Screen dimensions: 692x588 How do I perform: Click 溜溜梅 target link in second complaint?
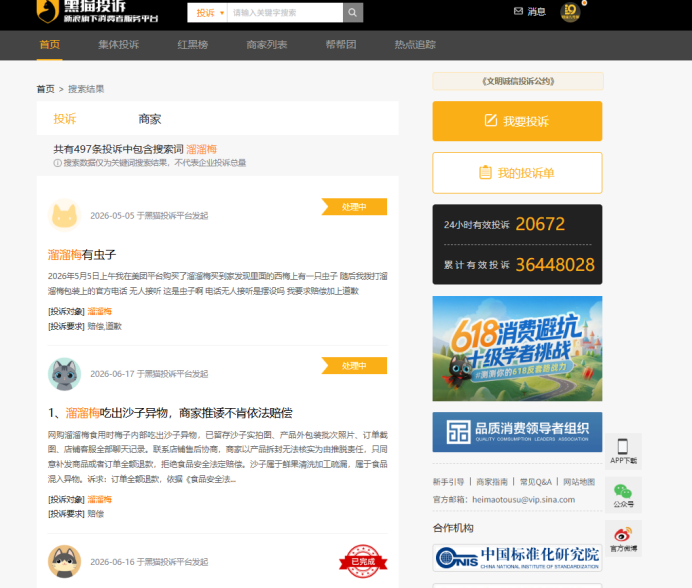[x=99, y=499]
